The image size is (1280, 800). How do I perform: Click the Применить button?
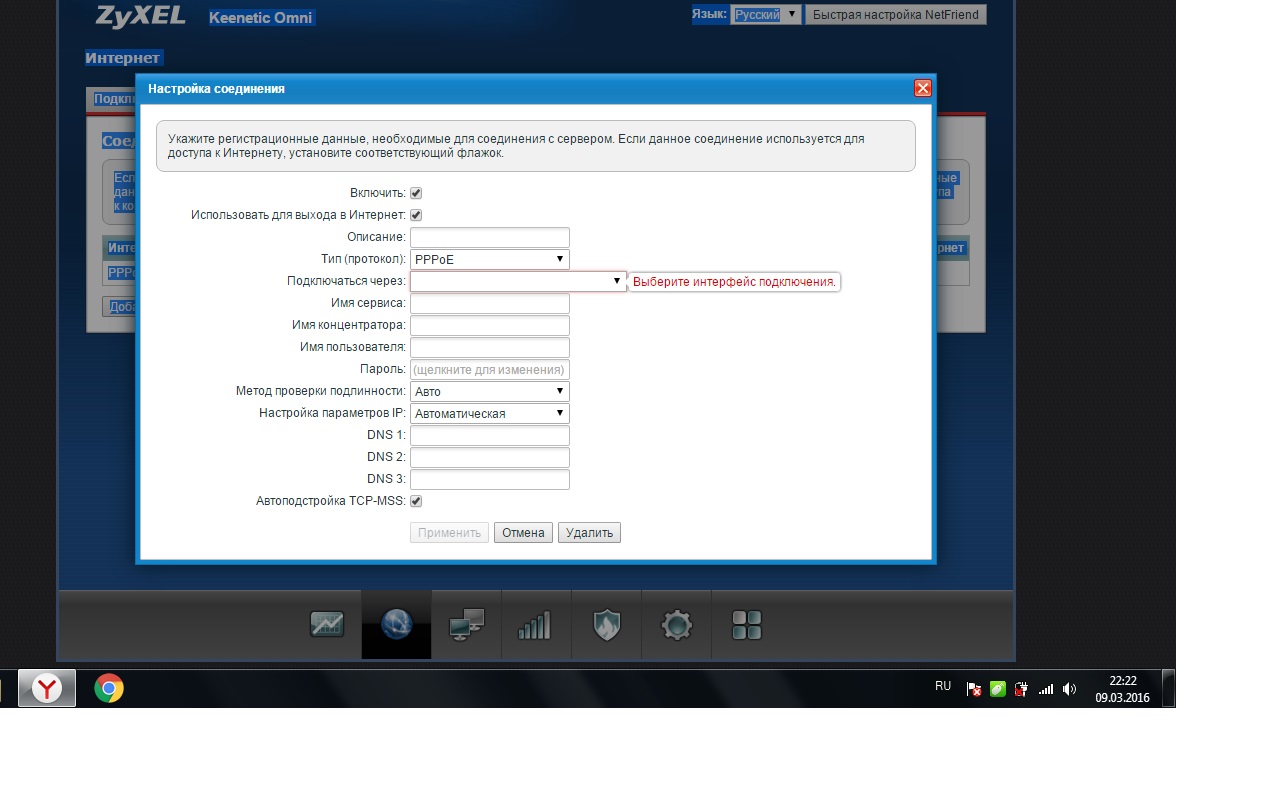(449, 533)
